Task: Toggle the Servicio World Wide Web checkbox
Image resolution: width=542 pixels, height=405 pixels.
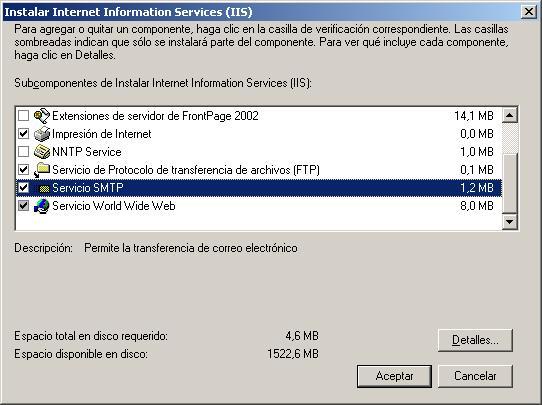Action: tap(23, 206)
